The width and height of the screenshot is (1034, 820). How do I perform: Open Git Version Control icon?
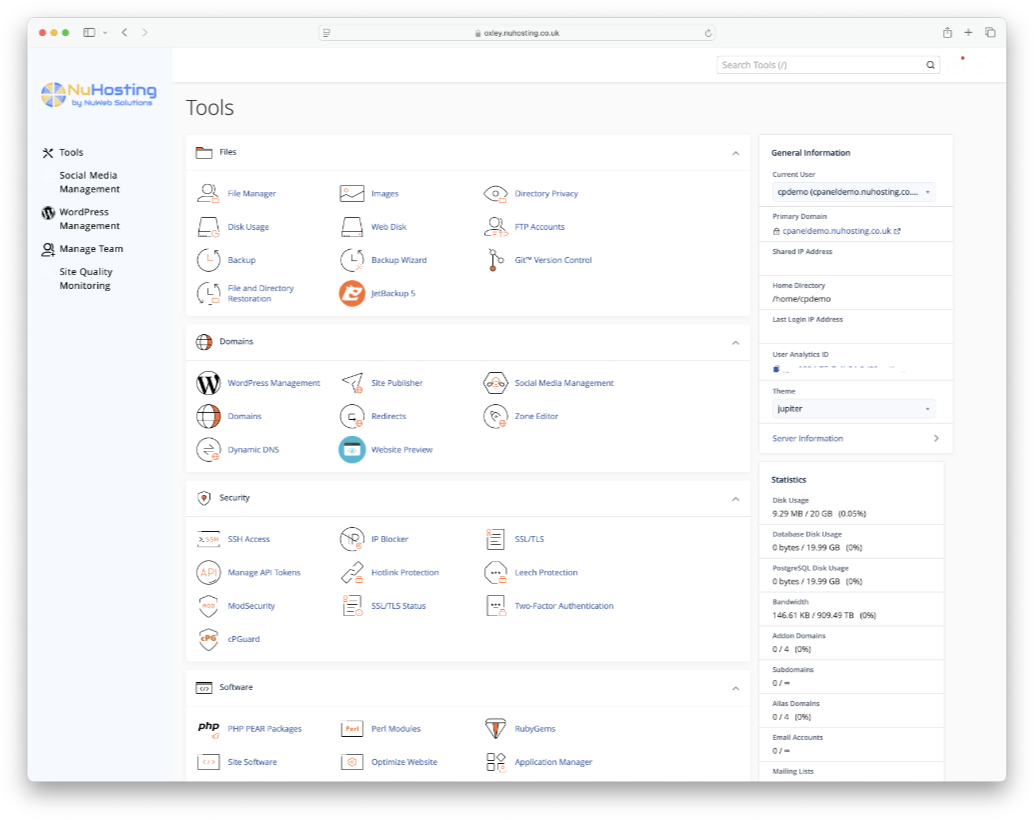click(x=495, y=260)
